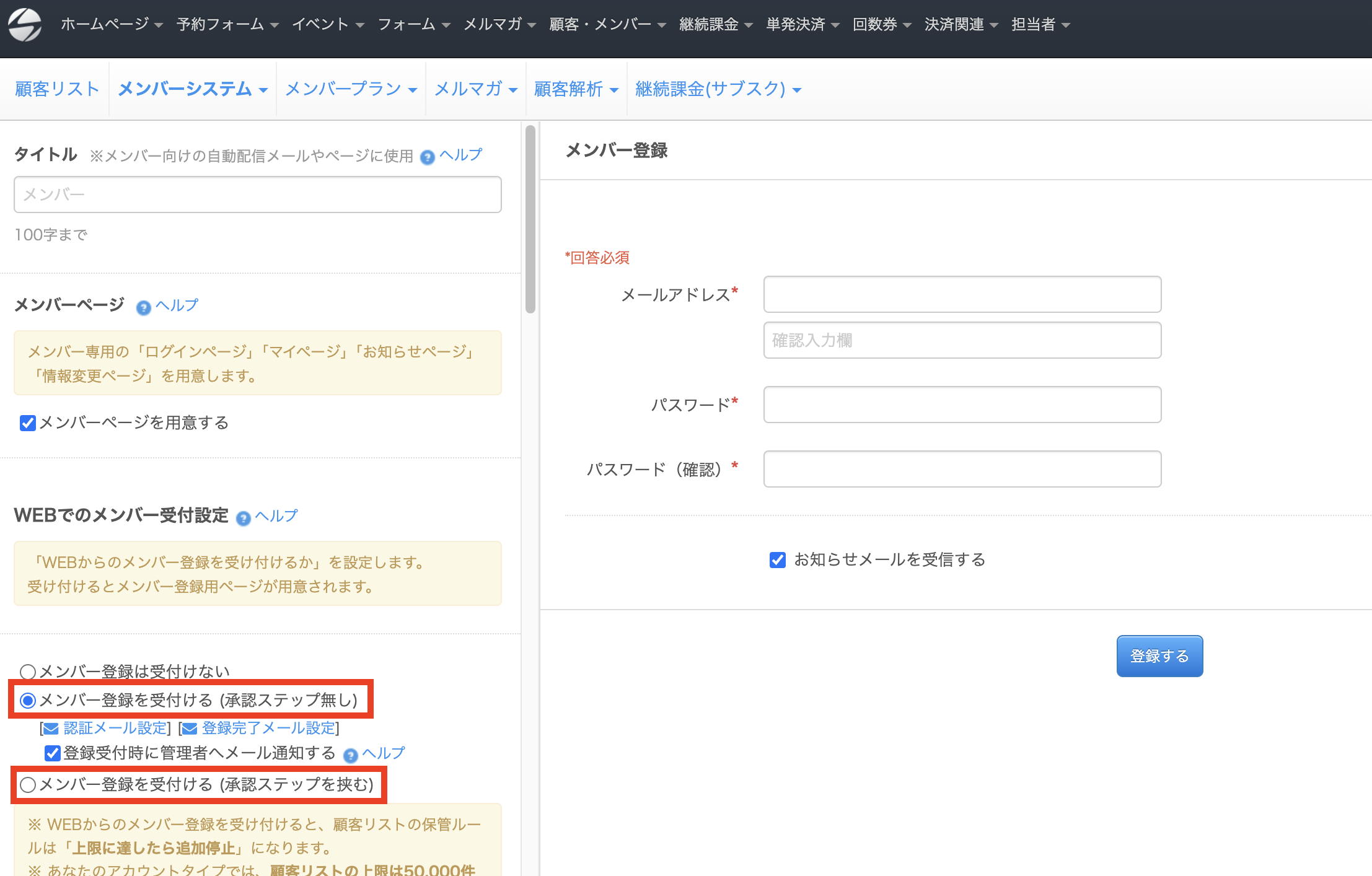1372x876 pixels.
Task: Click envelope icon for 認証メール設定
Action: coord(51,729)
